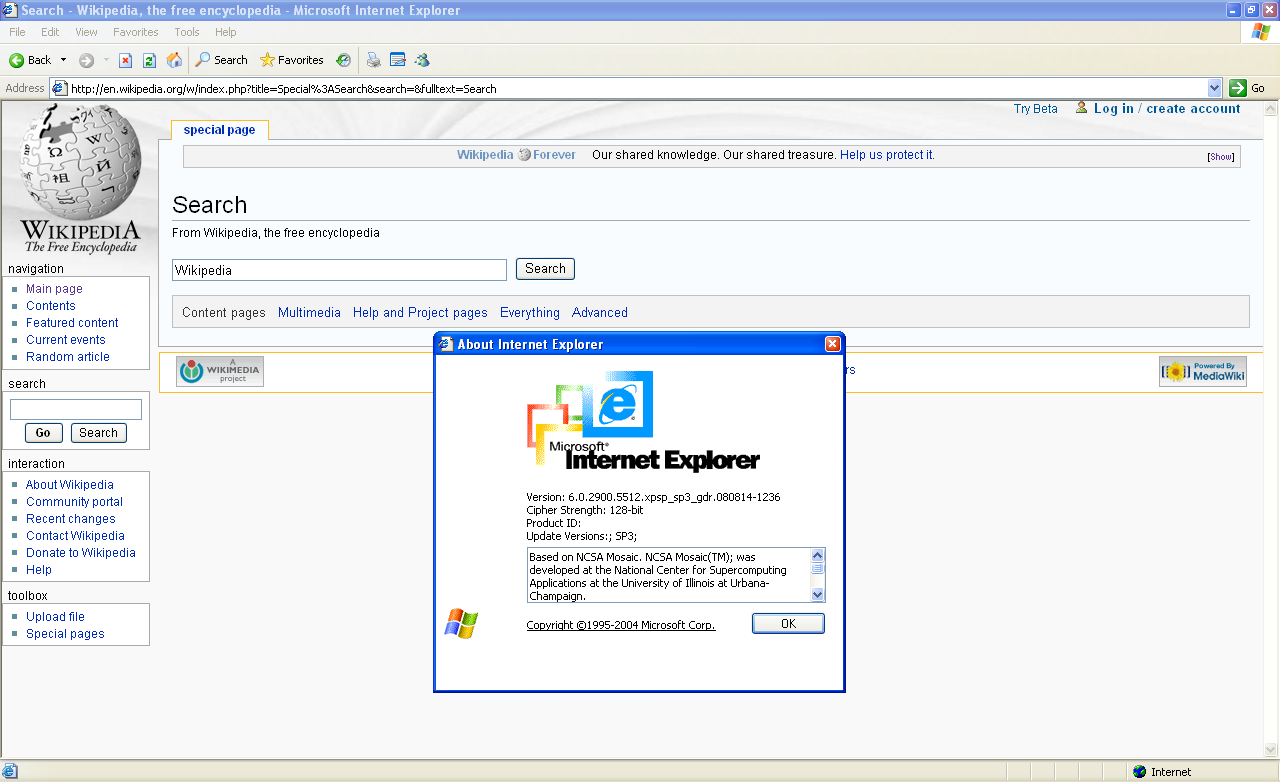Open the address bar URL dropdown

click(x=1213, y=88)
